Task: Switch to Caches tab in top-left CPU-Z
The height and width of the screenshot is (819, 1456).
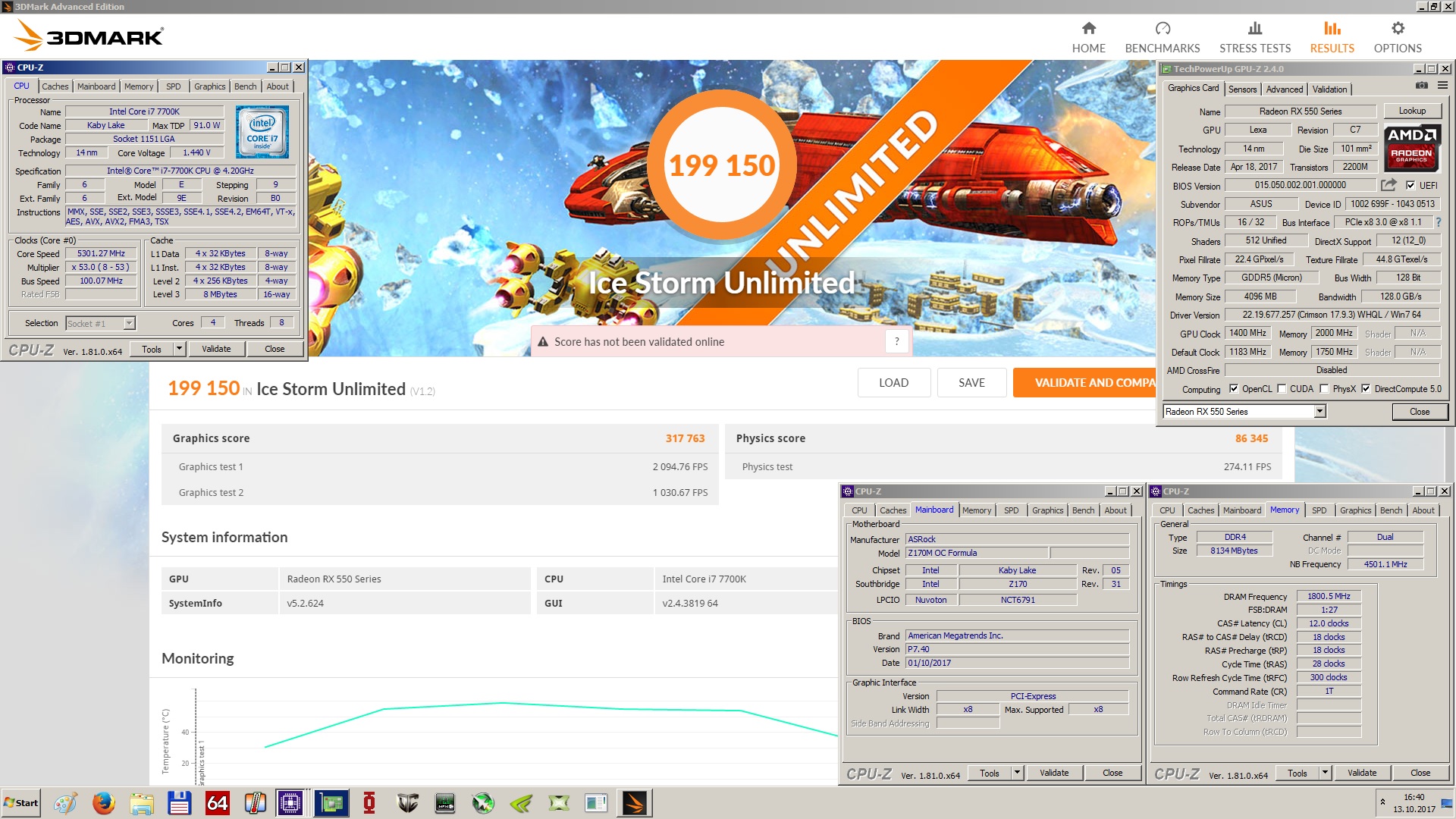Action: coord(55,86)
